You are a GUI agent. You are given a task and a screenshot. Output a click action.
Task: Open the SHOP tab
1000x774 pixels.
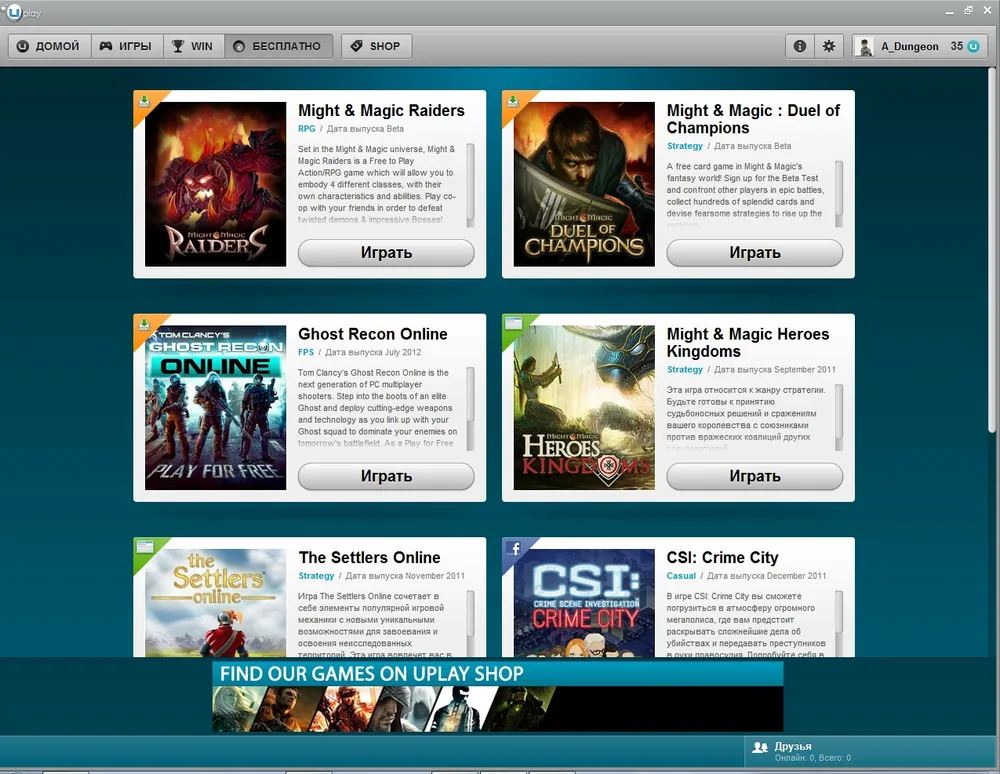pyautogui.click(x=376, y=46)
